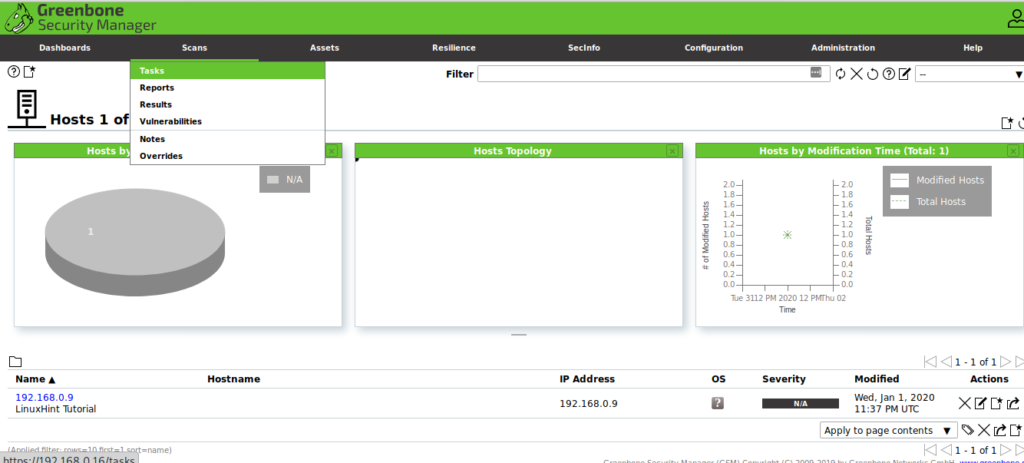Screen dimensions: 1024x463
Task: Open the filter help question-mark icon
Action: pos(888,74)
